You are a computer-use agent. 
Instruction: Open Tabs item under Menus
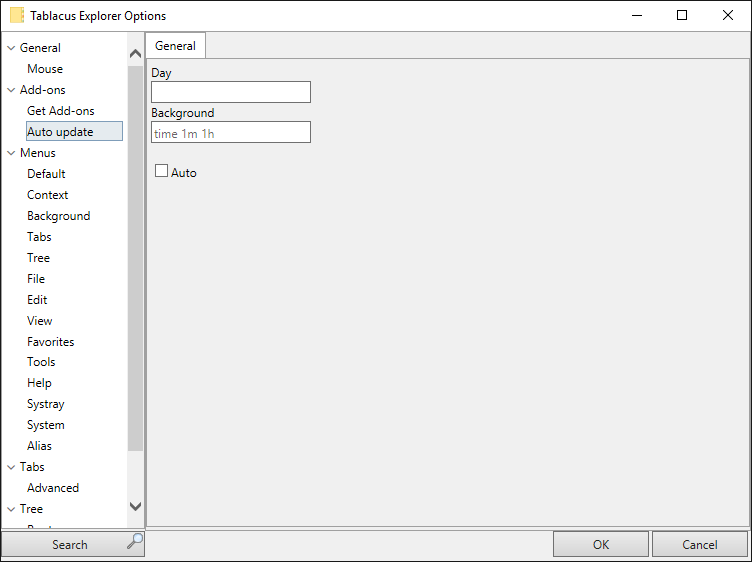(39, 237)
